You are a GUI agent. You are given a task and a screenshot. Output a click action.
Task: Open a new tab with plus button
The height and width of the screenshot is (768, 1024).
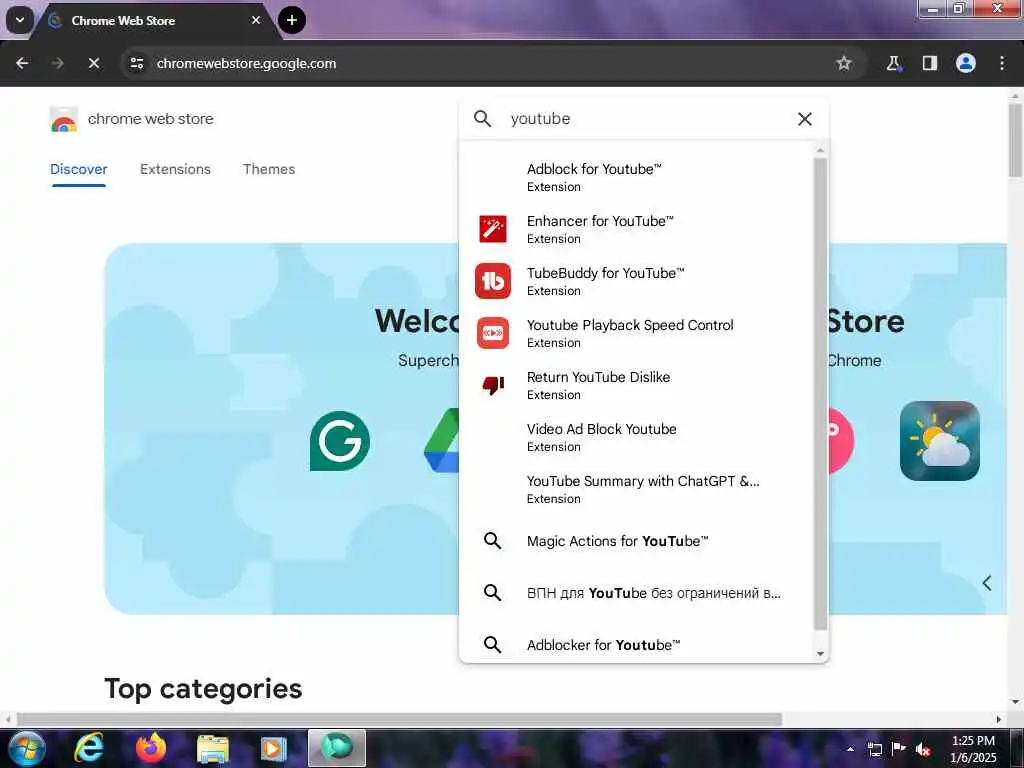(x=292, y=20)
